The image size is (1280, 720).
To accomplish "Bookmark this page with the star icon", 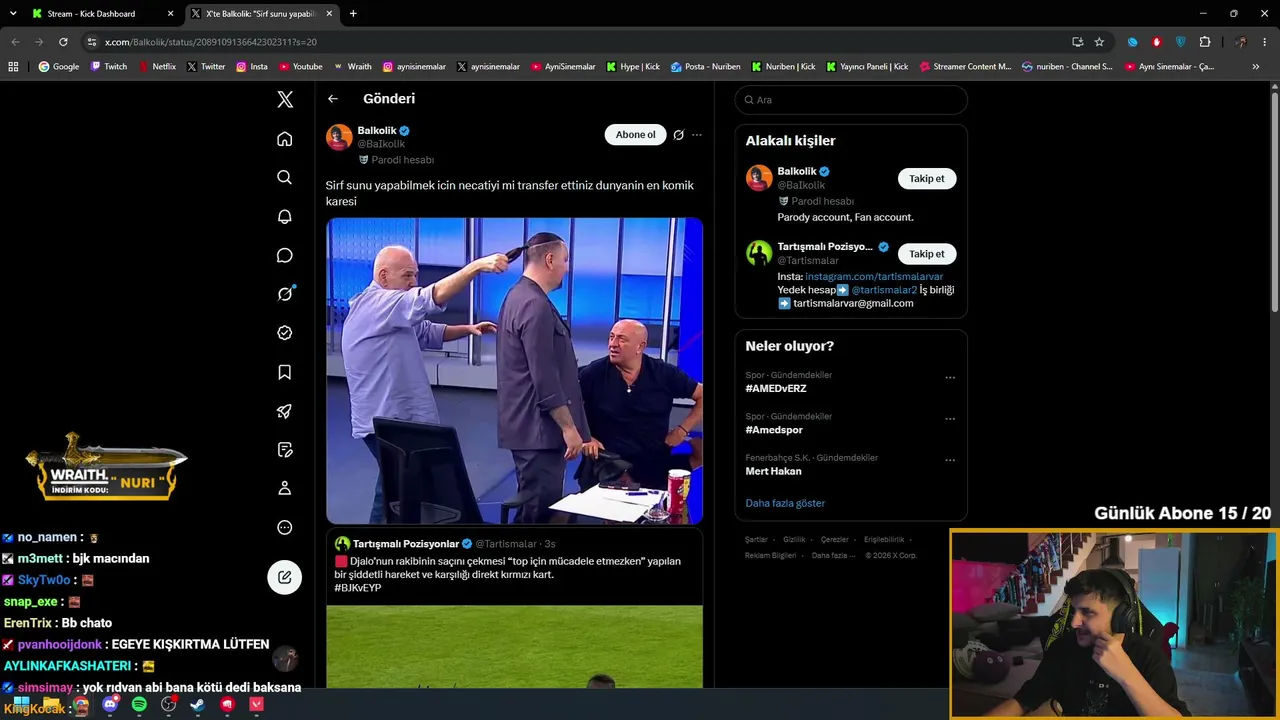I will pos(1099,42).
